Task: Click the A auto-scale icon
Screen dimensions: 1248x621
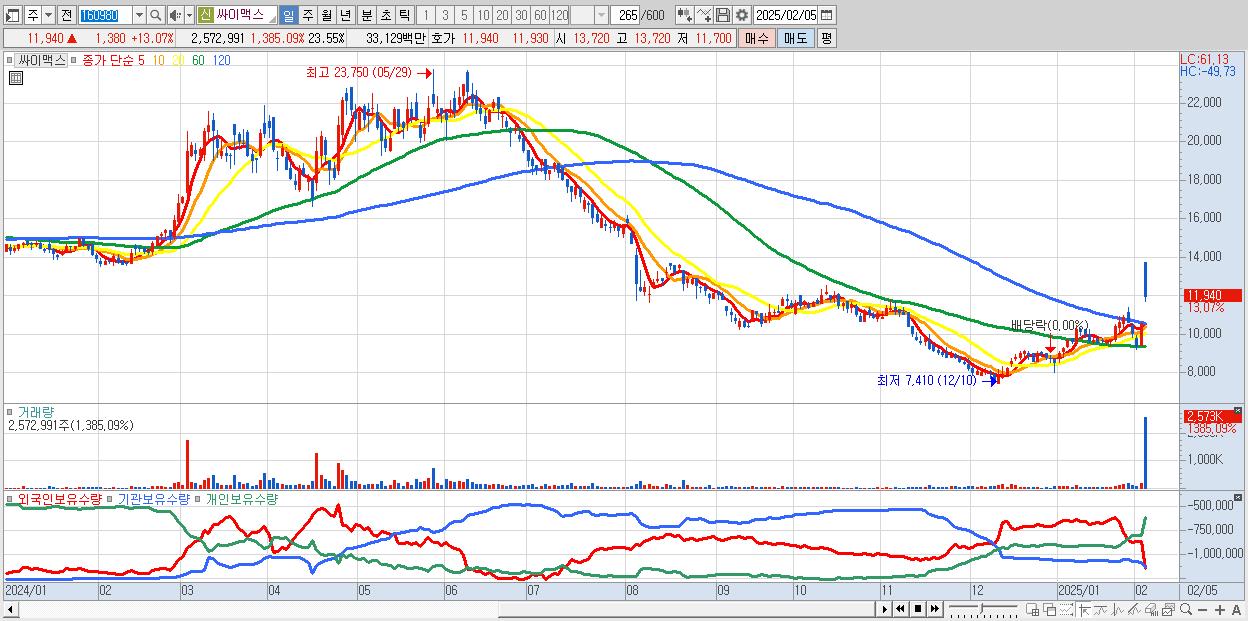Action: click(x=1236, y=610)
